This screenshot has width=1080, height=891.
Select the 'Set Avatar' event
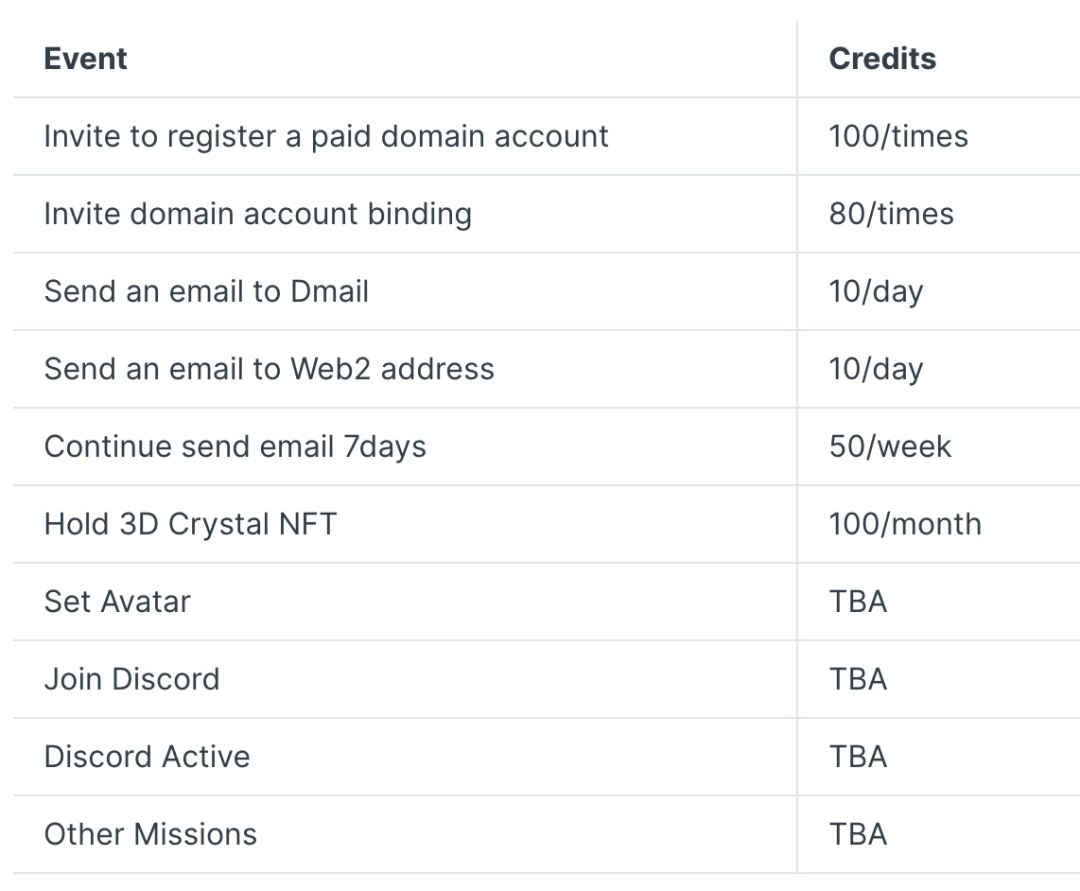tap(117, 601)
